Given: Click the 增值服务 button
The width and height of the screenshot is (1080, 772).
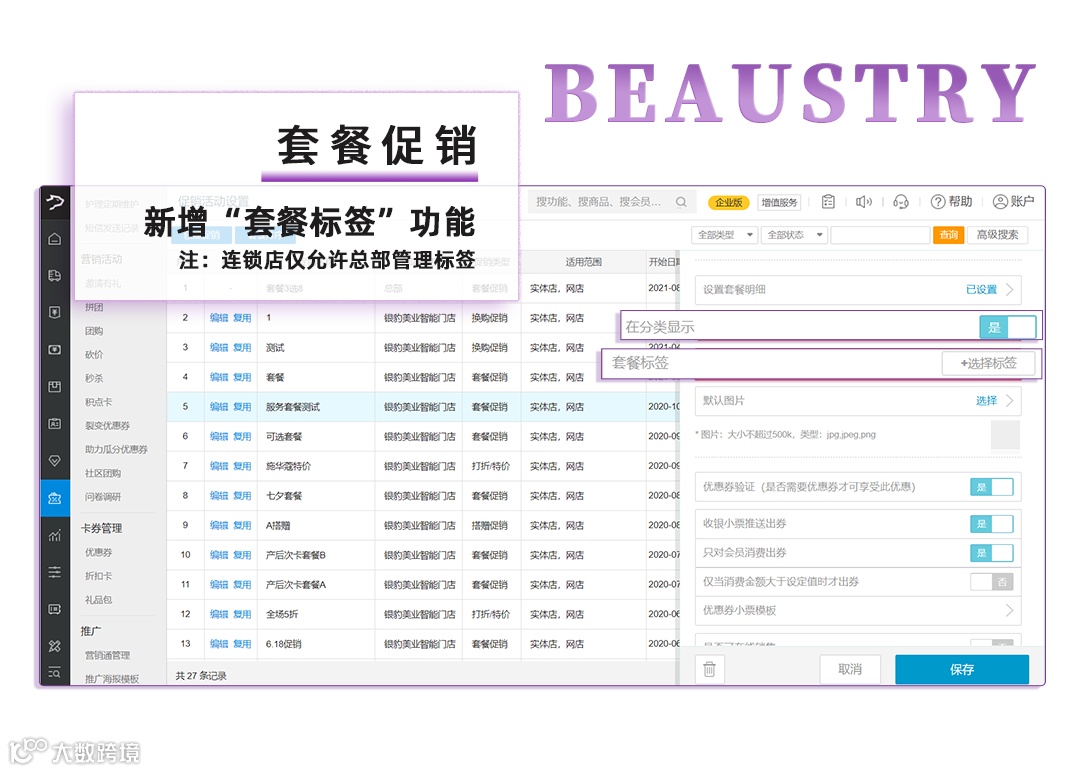Looking at the screenshot, I should coord(780,202).
